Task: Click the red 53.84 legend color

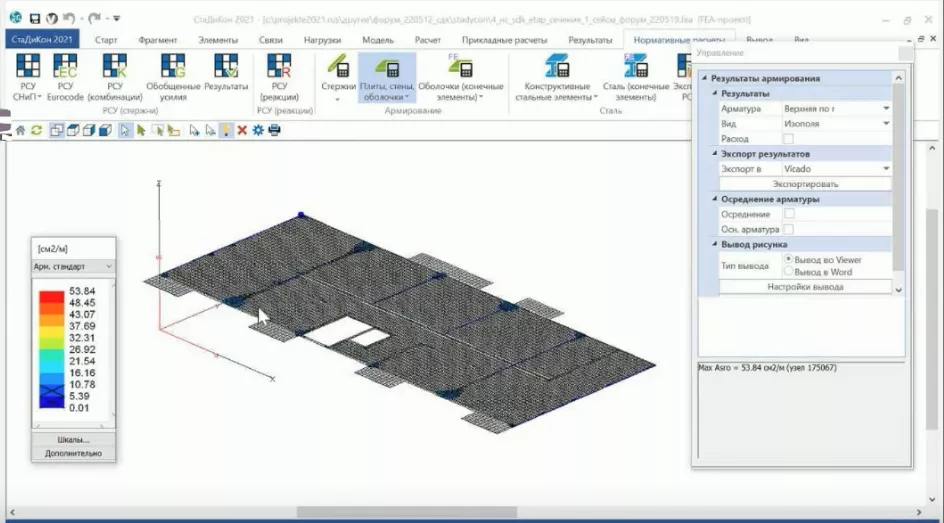Action: point(51,293)
